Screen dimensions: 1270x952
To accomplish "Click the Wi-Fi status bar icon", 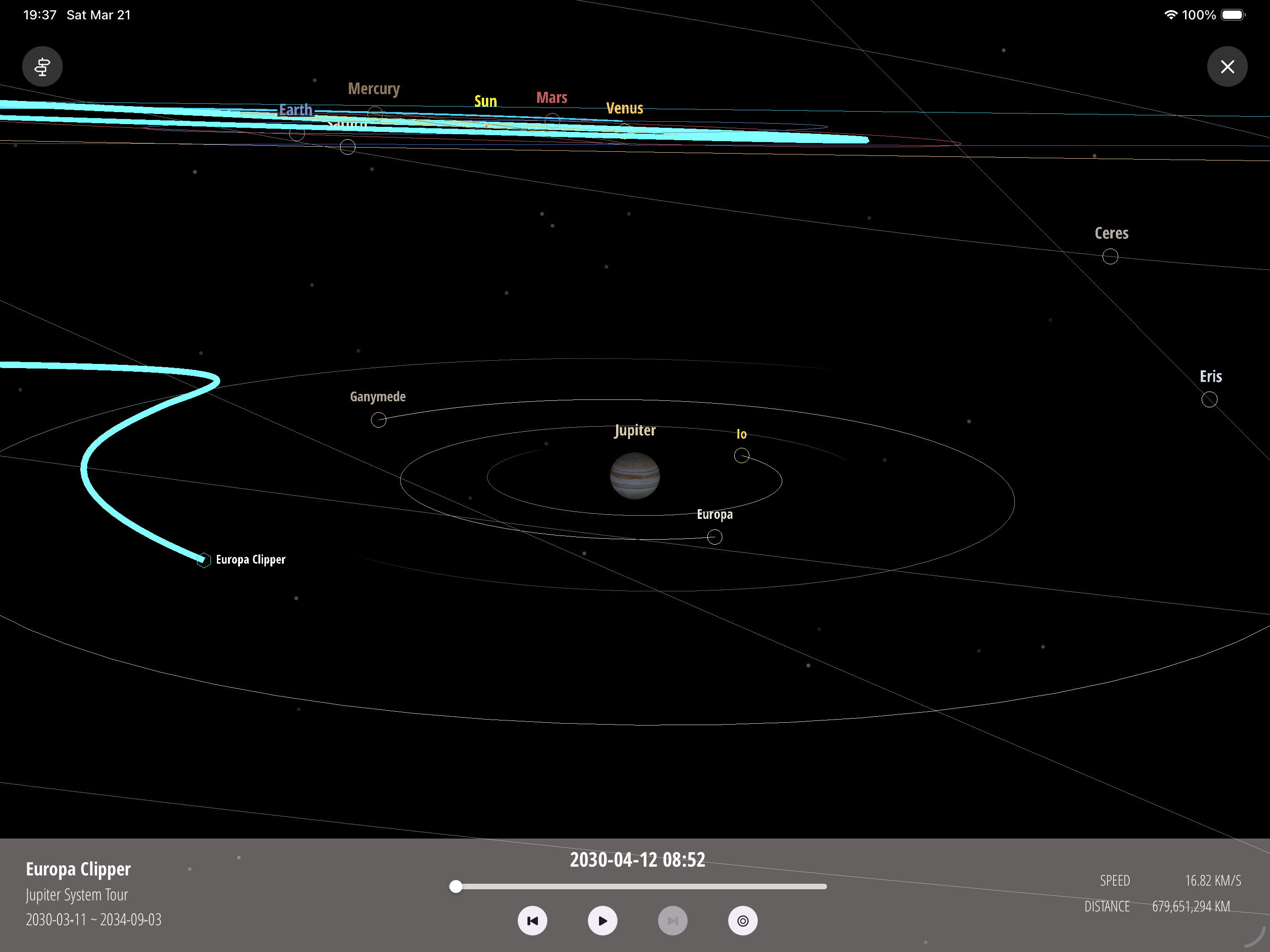I will pyautogui.click(x=1171, y=14).
